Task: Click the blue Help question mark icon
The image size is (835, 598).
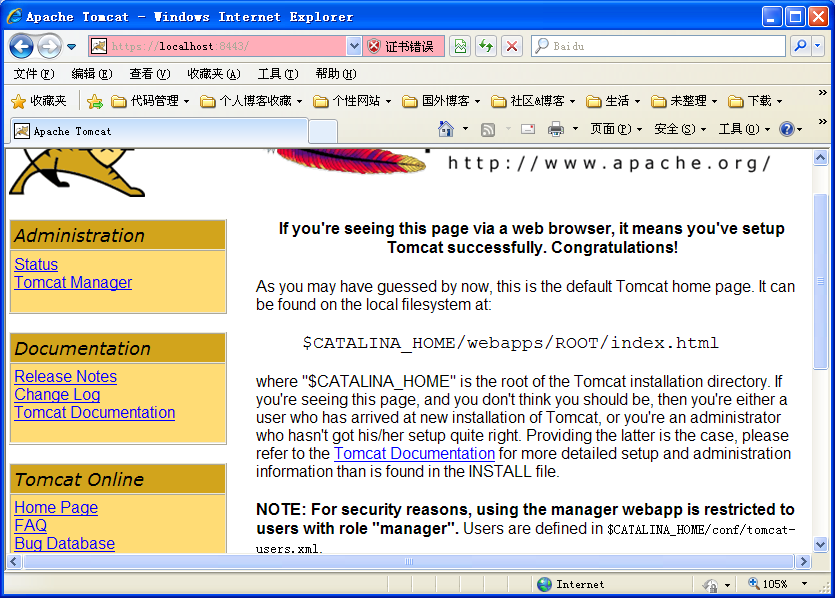Action: tap(787, 129)
